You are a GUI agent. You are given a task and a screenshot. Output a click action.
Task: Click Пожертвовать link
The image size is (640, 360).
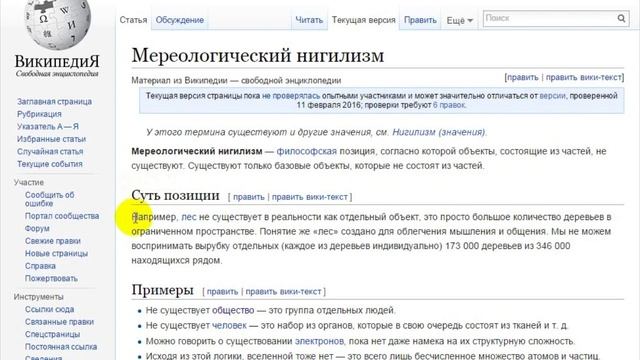[51, 278]
